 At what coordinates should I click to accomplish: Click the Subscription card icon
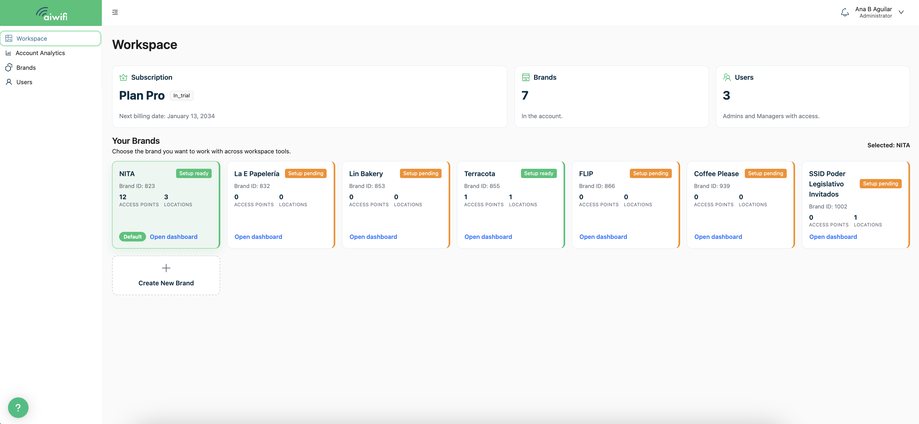123,77
